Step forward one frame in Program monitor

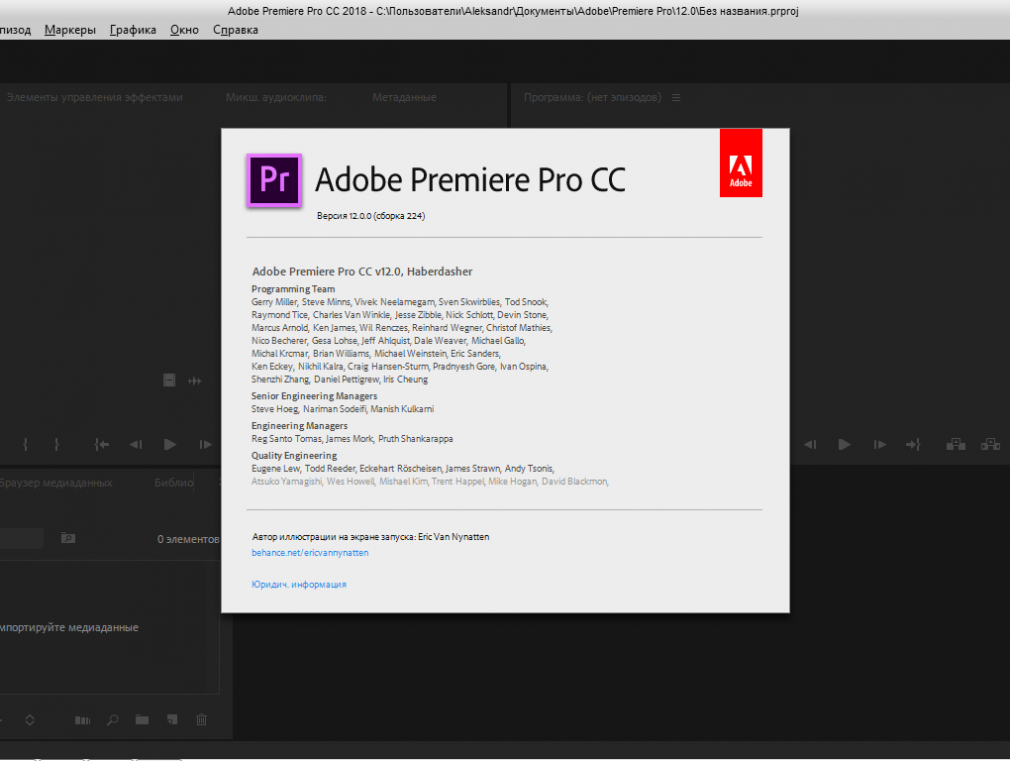click(x=880, y=445)
